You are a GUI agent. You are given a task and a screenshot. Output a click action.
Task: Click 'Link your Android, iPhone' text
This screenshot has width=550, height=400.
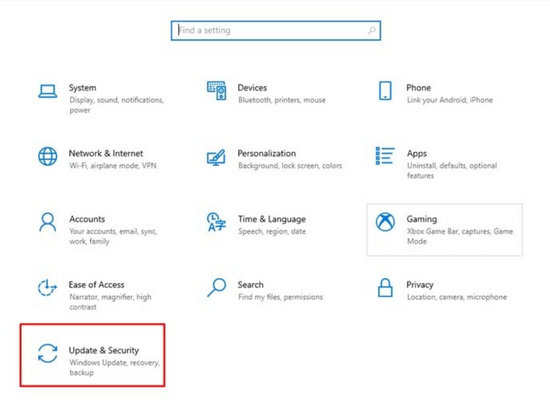pyautogui.click(x=450, y=100)
